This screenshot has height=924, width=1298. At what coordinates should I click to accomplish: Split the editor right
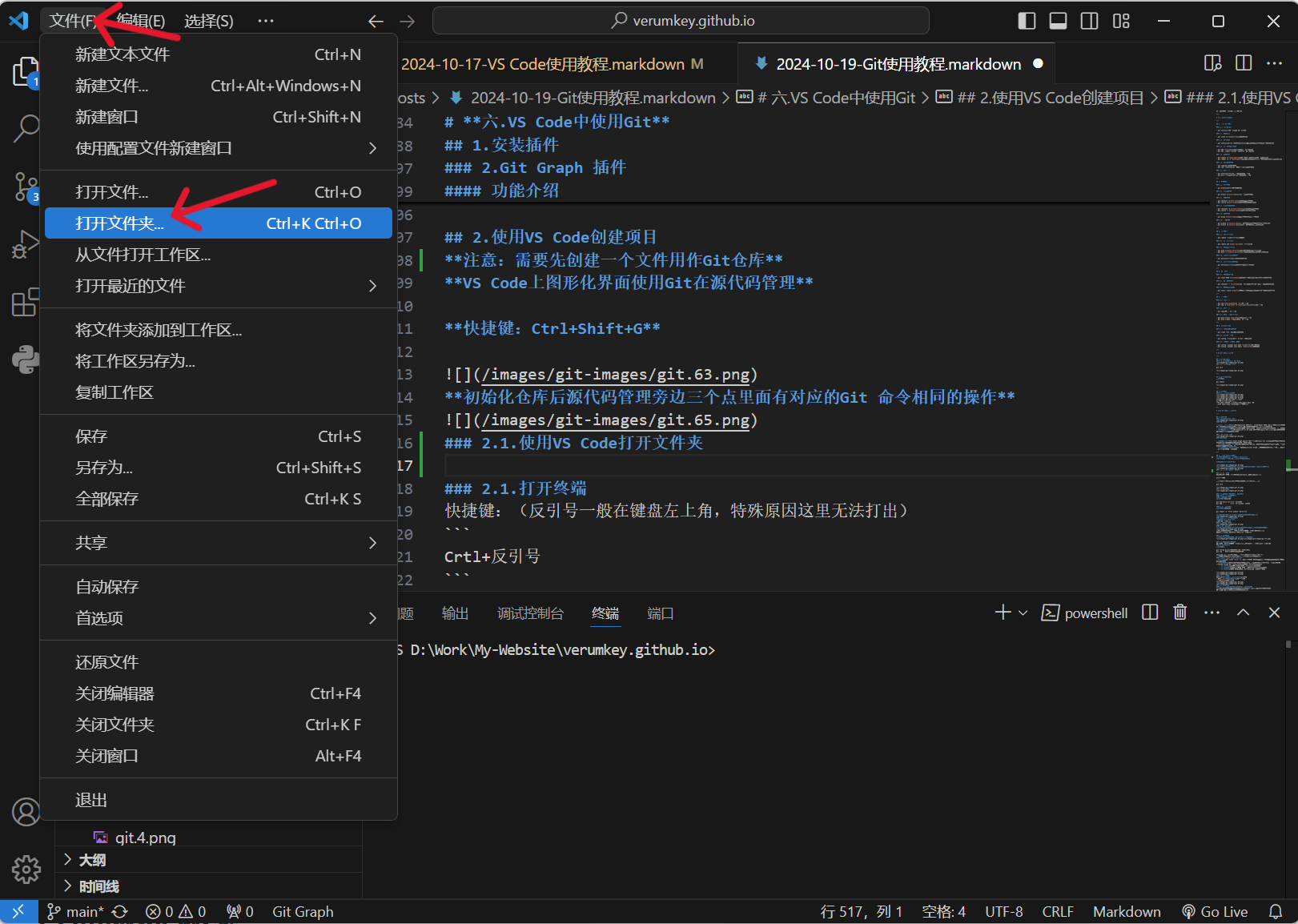[1244, 63]
